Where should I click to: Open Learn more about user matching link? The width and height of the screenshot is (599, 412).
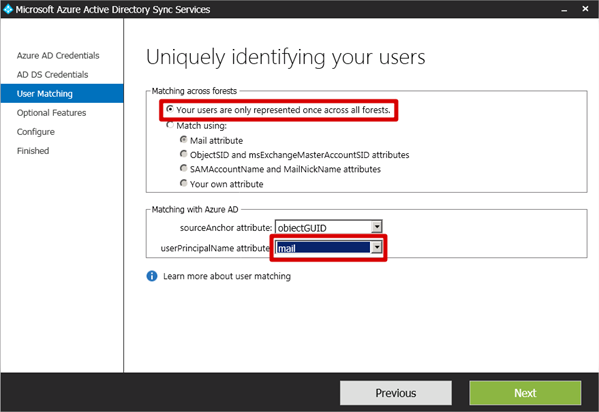227,276
